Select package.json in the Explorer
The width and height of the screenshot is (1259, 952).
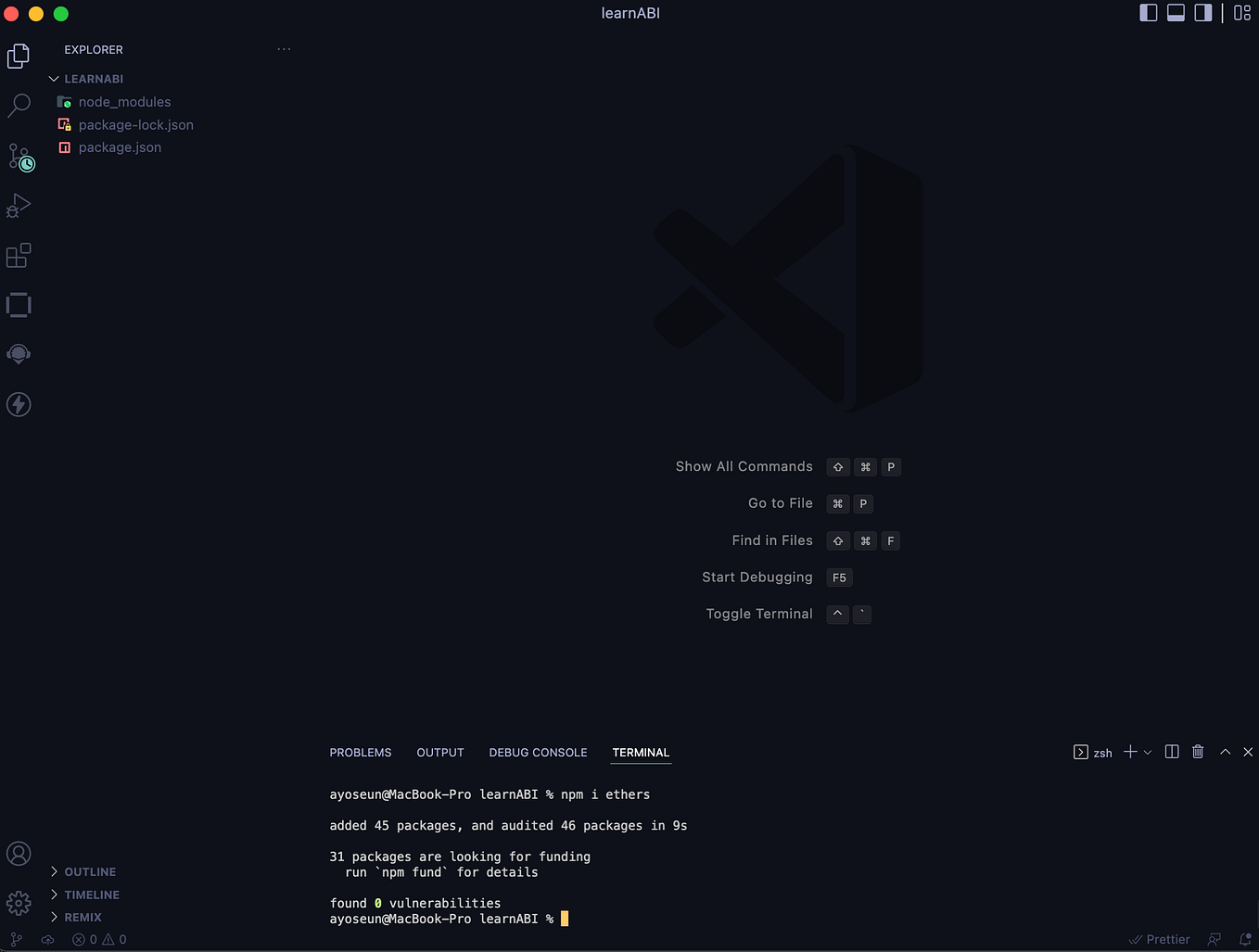tap(120, 146)
